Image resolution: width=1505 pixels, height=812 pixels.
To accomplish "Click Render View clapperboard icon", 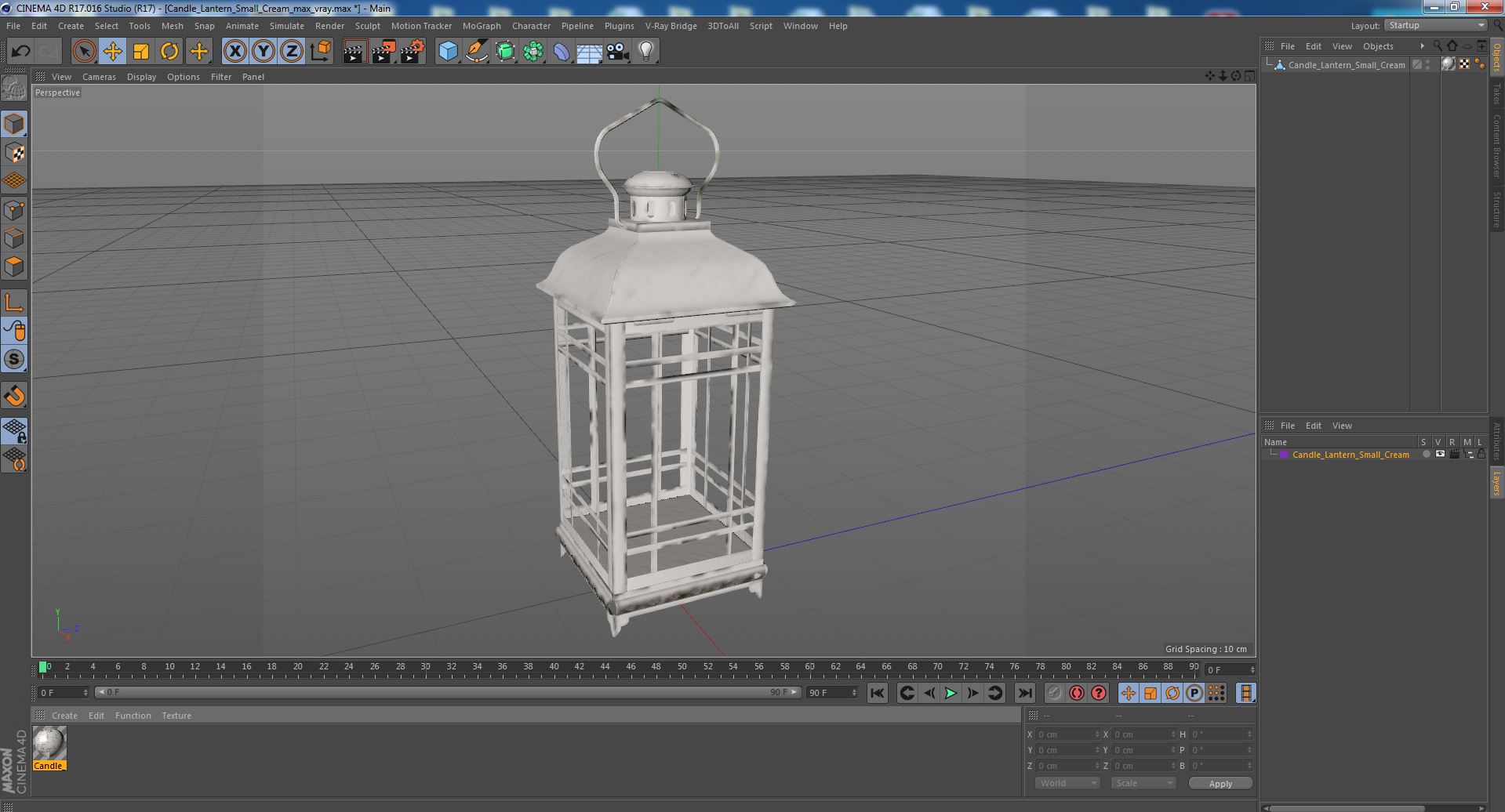I will pos(354,52).
